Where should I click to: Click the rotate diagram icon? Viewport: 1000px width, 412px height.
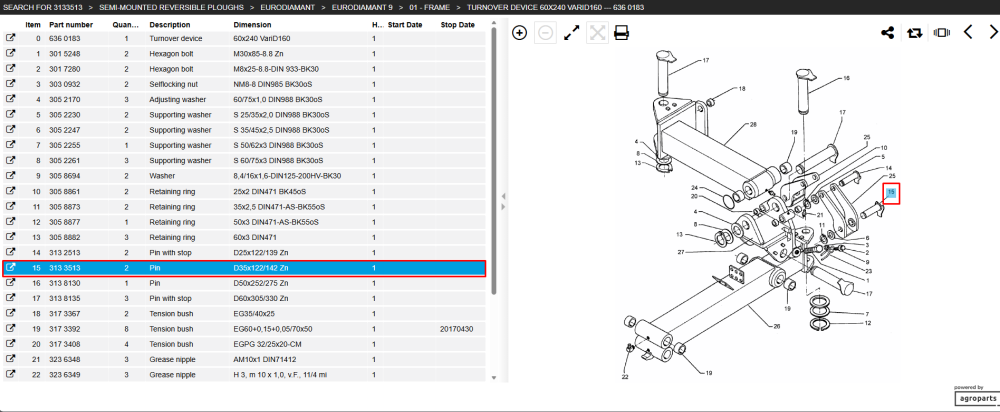coord(915,33)
